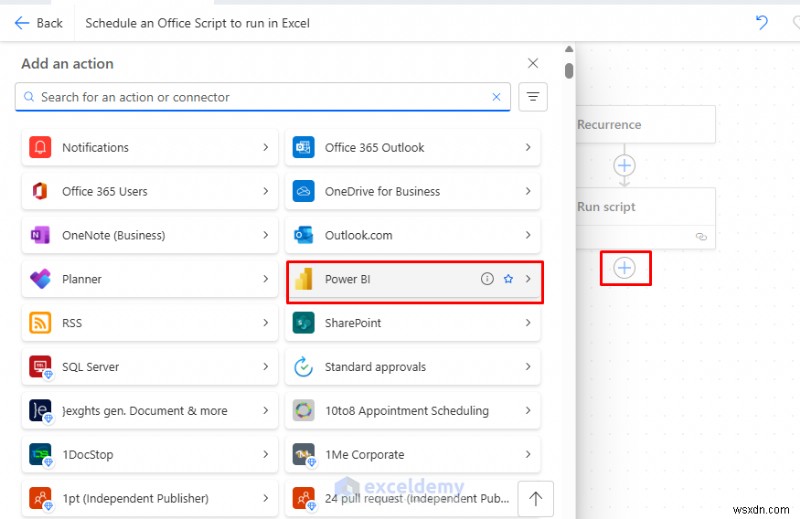Viewport: 800px width, 519px height.
Task: Click the SharePoint connector icon
Action: 303,323
